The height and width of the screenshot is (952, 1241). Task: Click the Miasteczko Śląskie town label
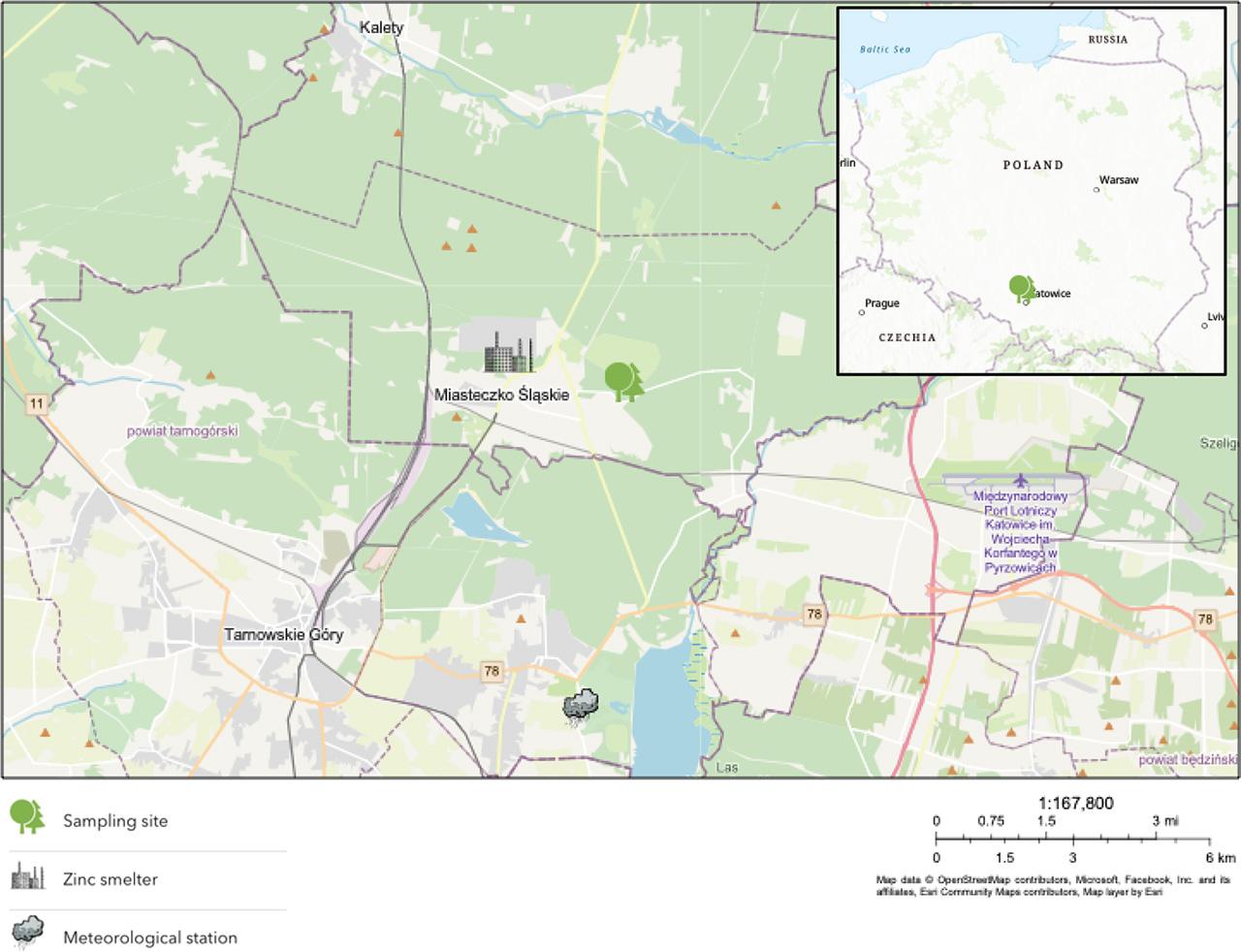point(501,395)
